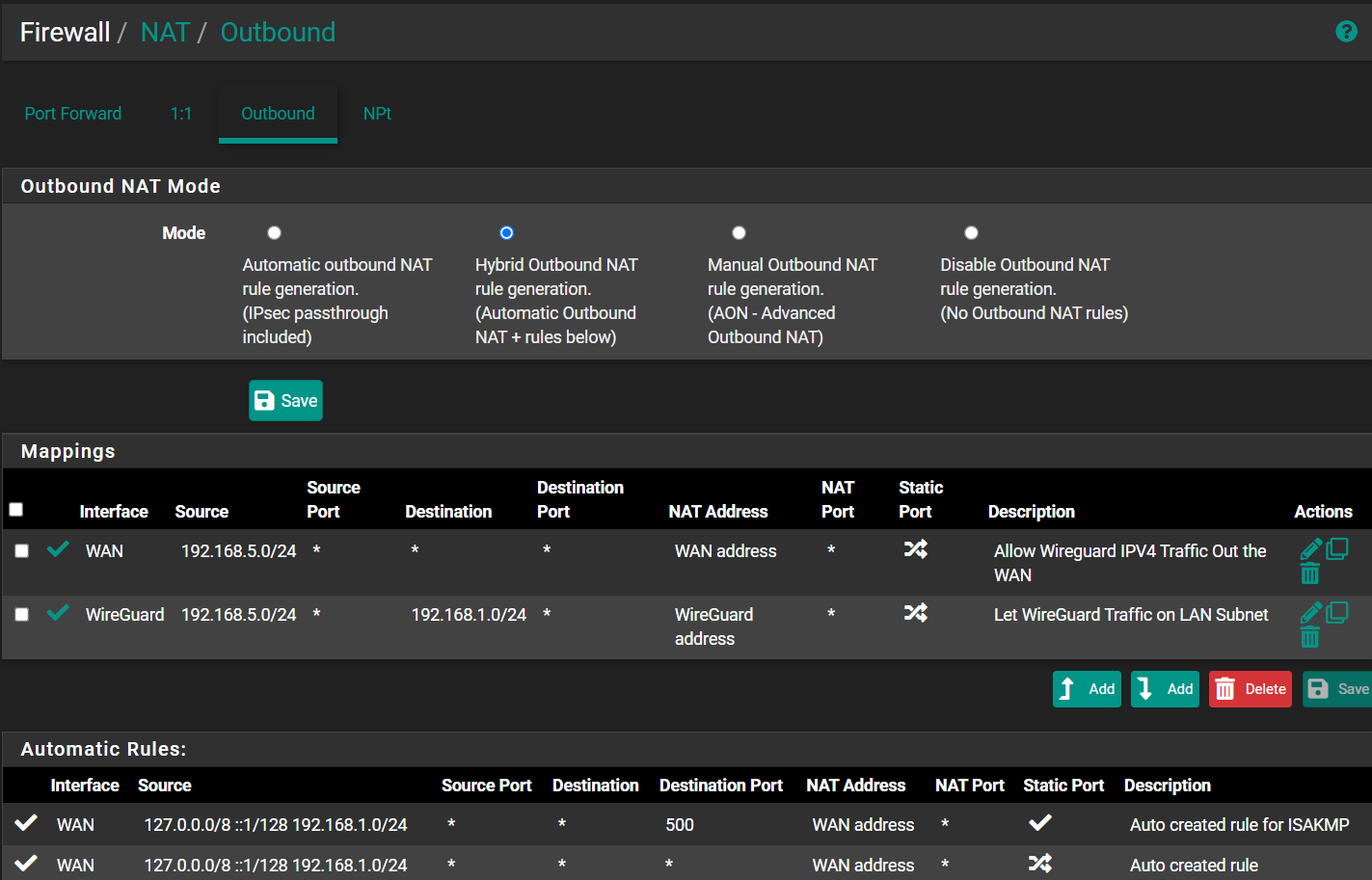This screenshot has width=1372, height=880.
Task: Click source 192.168.5.0/24 in WAN mapping row
Action: tap(238, 551)
